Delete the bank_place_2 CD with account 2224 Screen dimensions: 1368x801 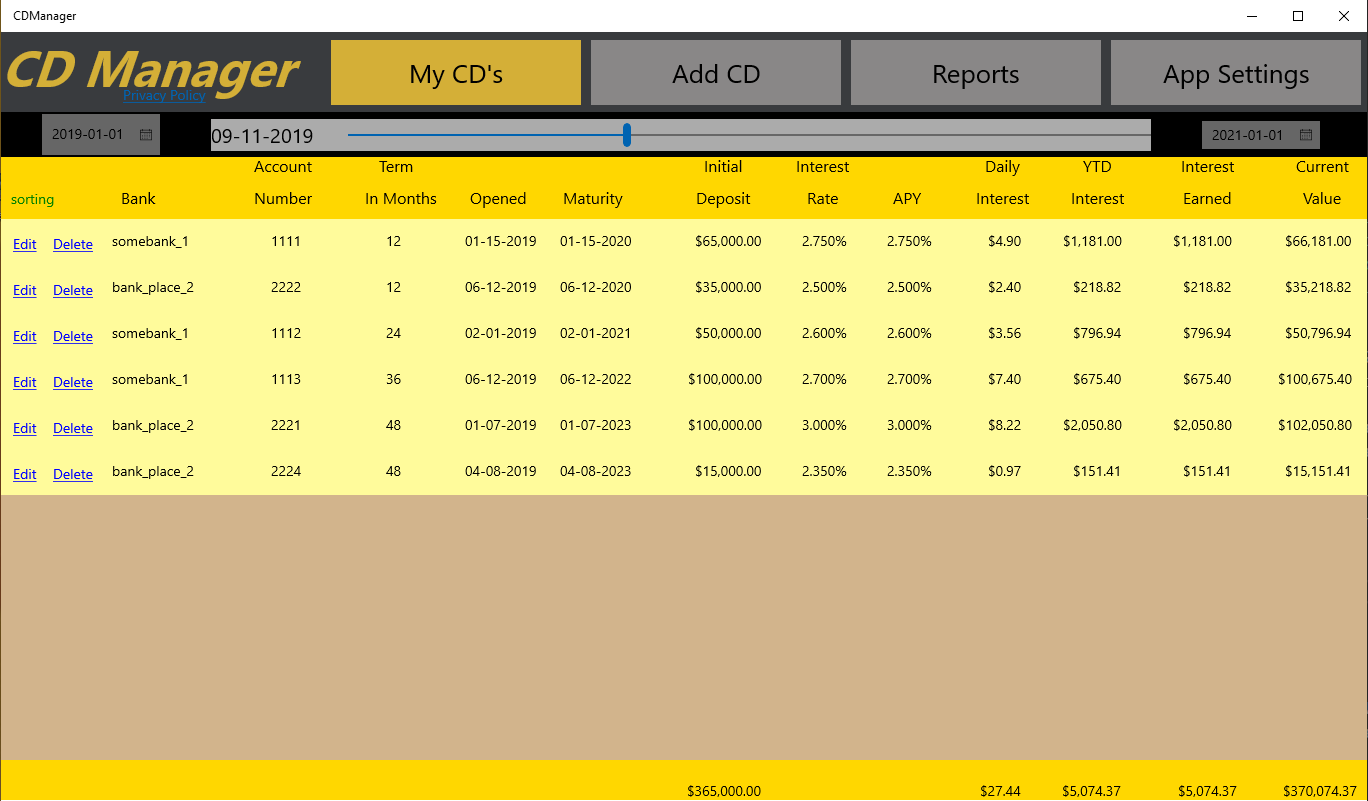click(72, 474)
